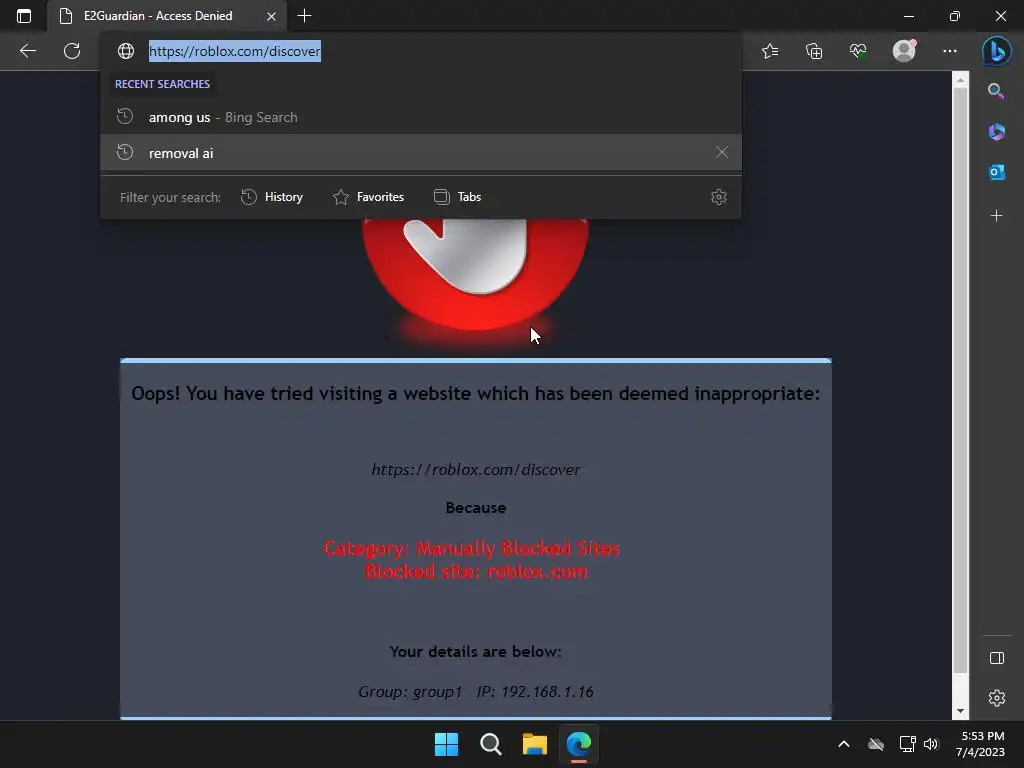
Task: Open address bar search settings gear
Action: click(x=718, y=197)
